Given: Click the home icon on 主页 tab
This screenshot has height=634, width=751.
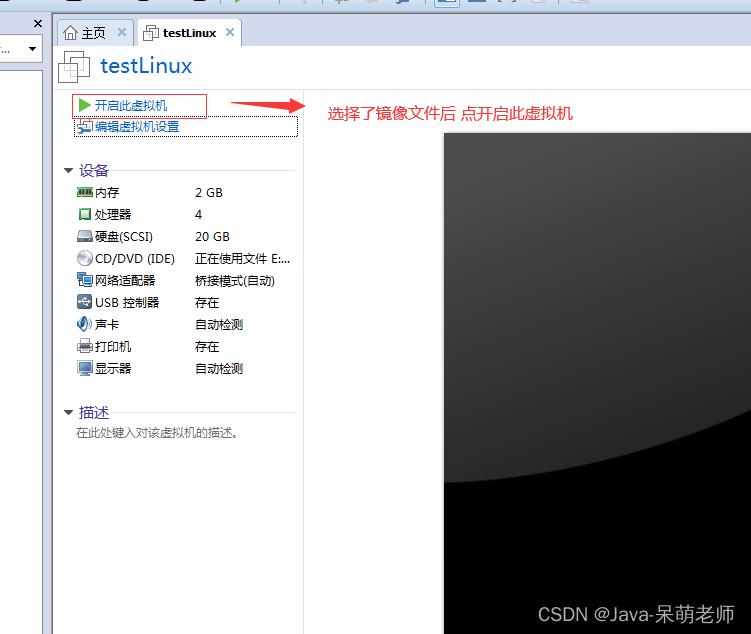Looking at the screenshot, I should (x=70, y=33).
